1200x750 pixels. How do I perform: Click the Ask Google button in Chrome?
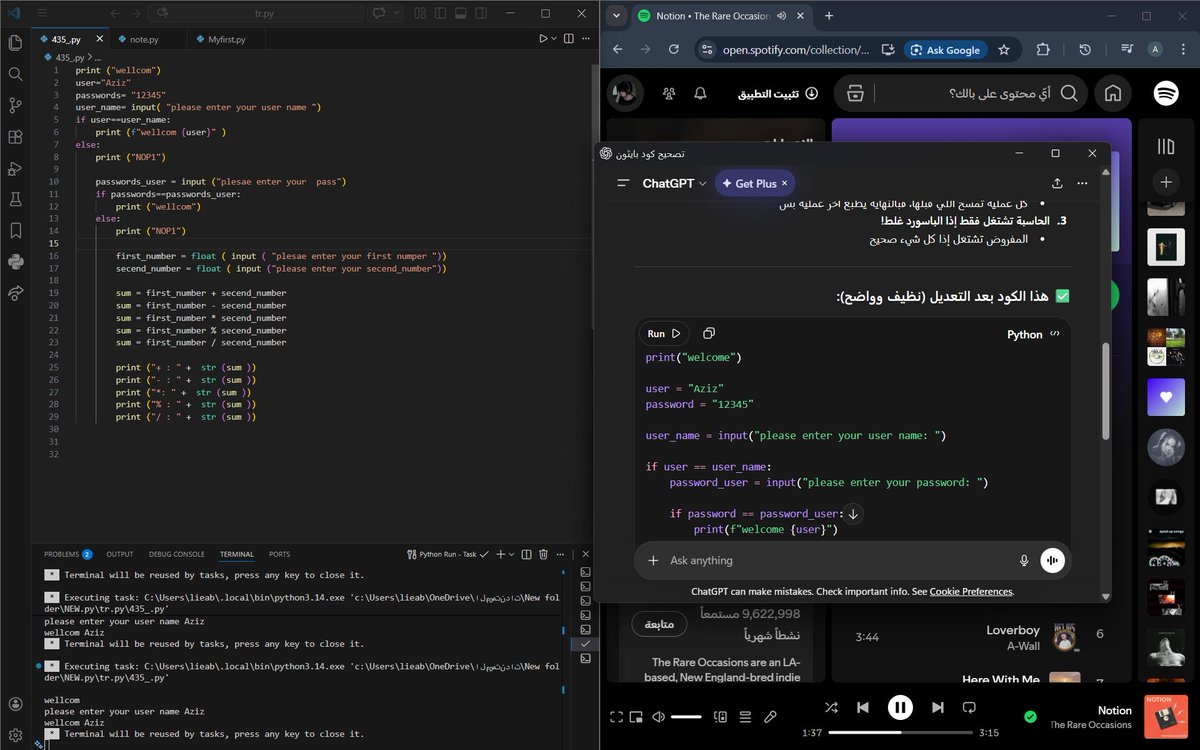pos(946,50)
